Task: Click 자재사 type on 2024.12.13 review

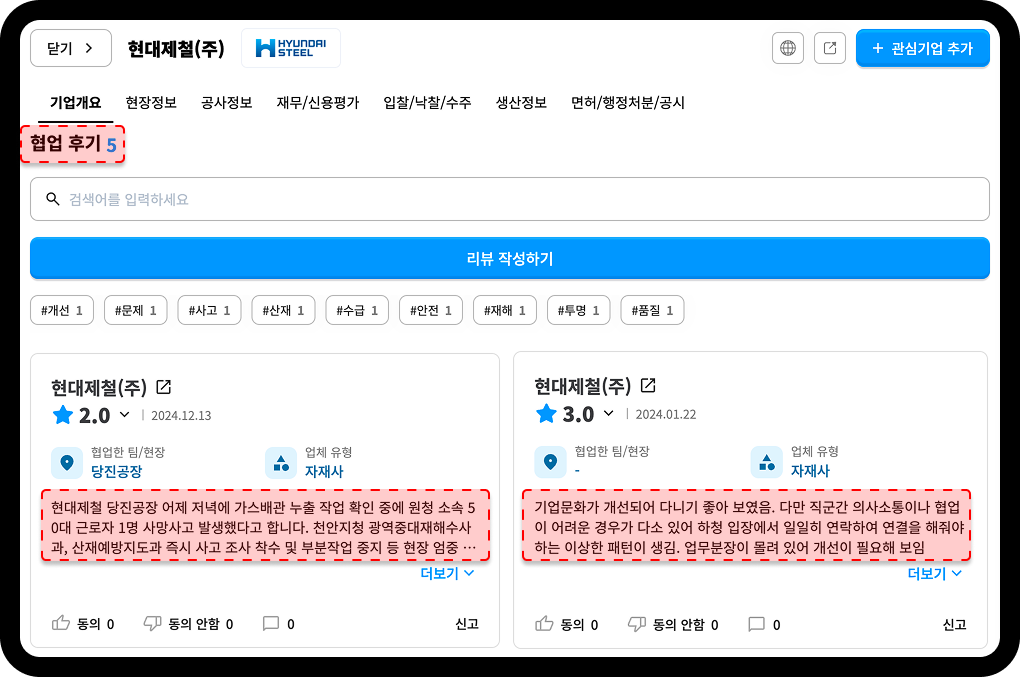Action: click(x=324, y=471)
